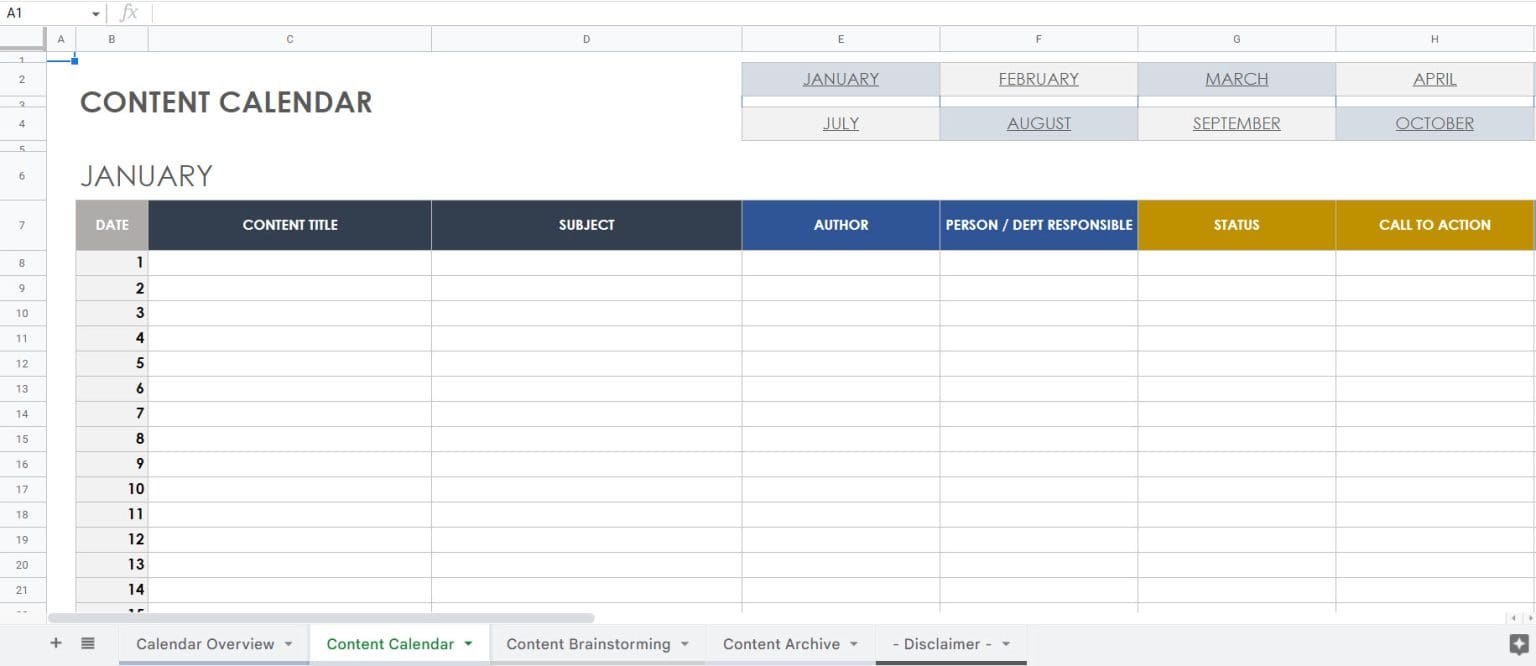Follow the AUGUST month link
Screen dimensions: 1536x666
tap(1038, 123)
